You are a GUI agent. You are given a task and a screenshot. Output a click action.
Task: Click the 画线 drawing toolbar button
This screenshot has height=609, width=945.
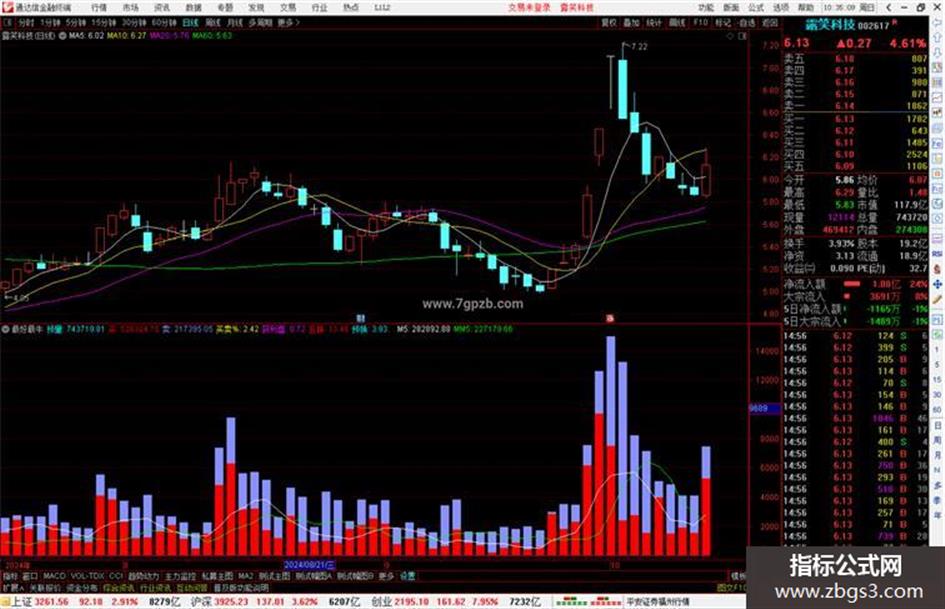(x=677, y=22)
